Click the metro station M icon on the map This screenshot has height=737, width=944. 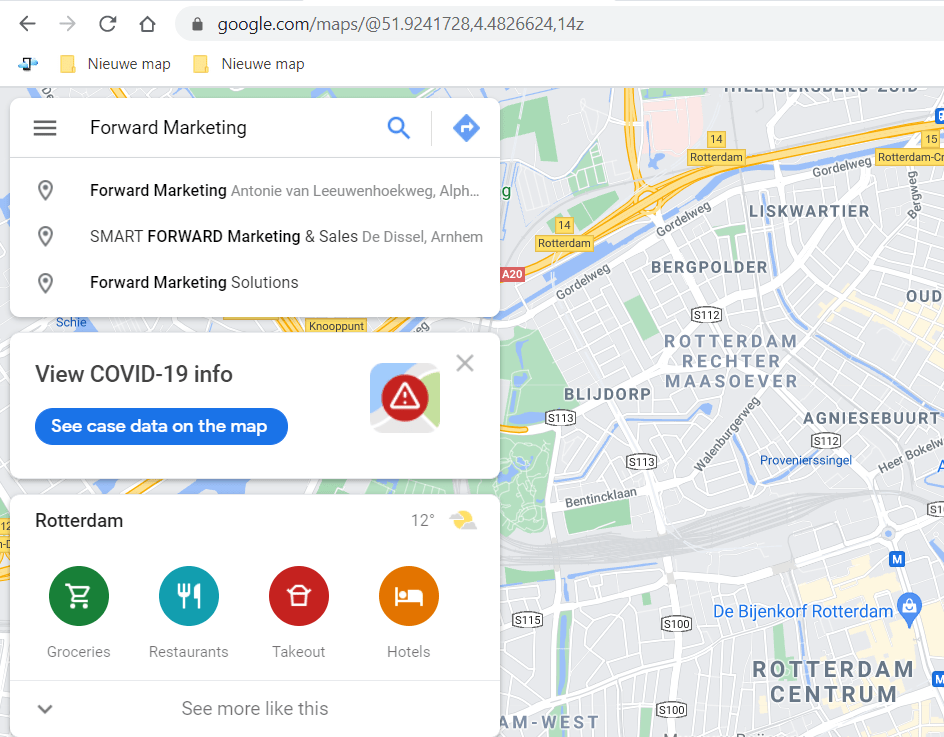click(x=897, y=559)
